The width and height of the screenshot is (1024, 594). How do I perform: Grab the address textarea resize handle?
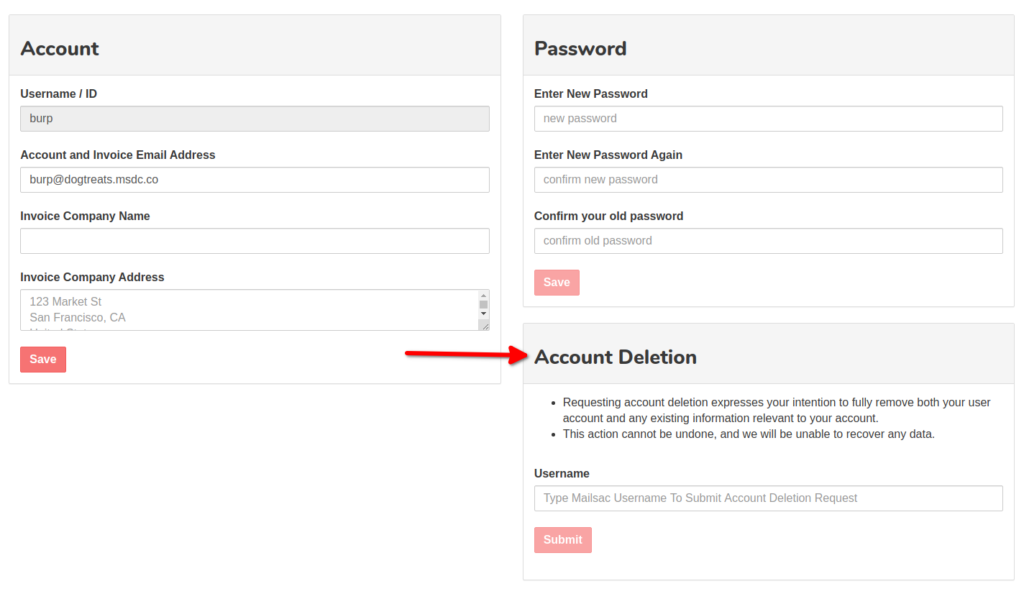point(485,326)
